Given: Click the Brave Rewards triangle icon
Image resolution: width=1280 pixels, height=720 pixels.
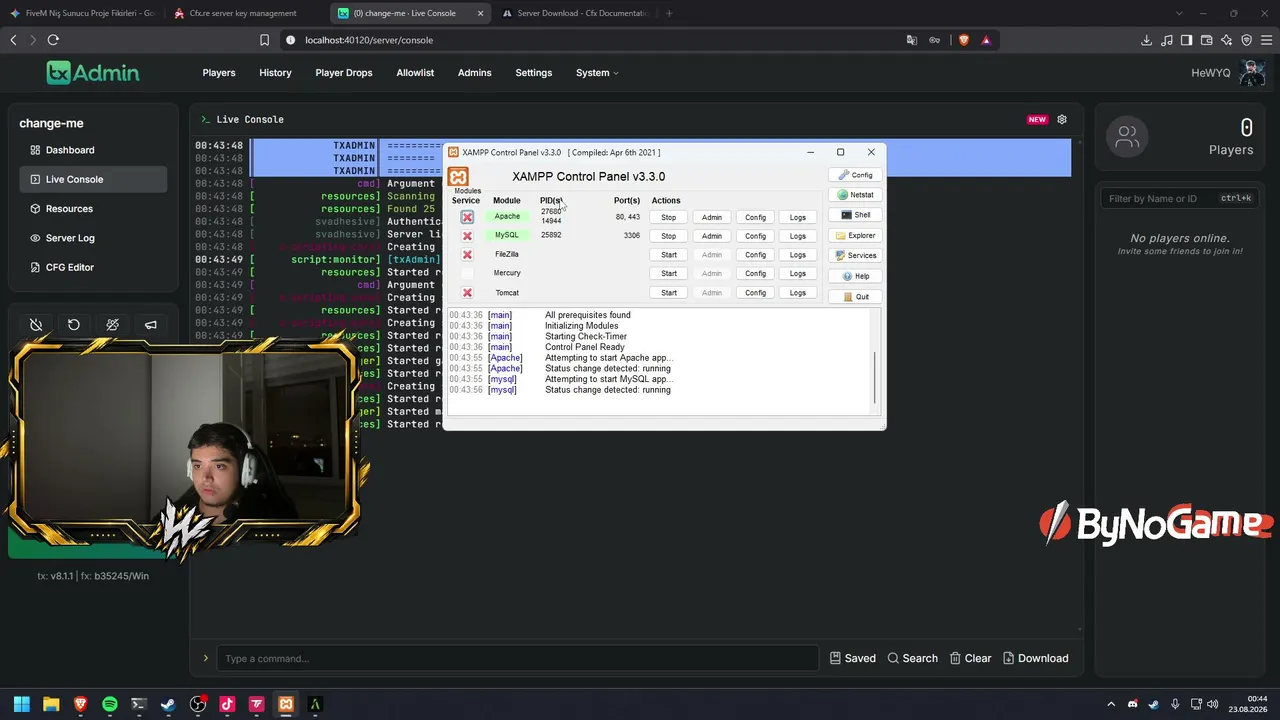Looking at the screenshot, I should click(x=986, y=40).
